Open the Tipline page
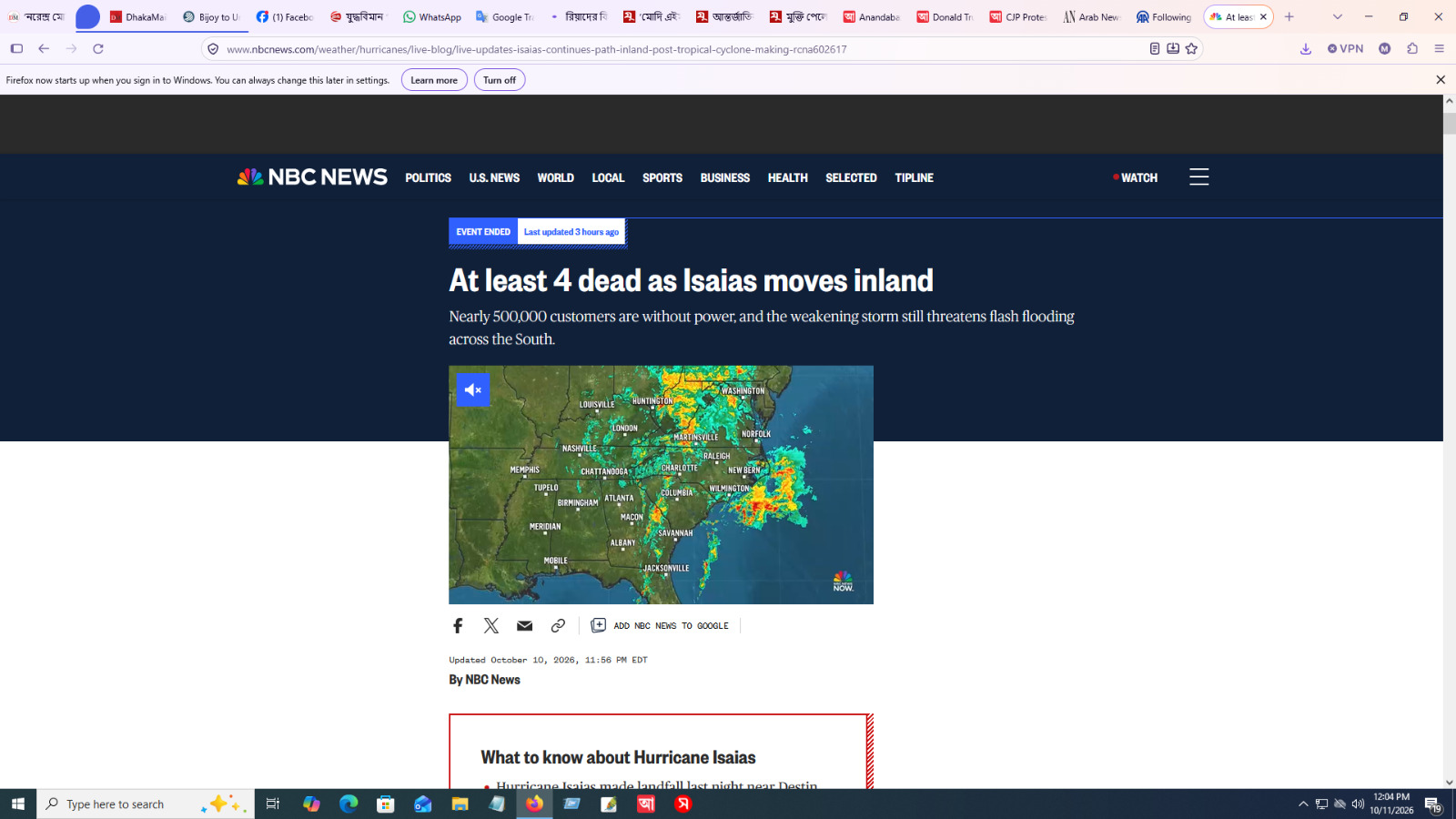The image size is (1456, 819). 914,178
